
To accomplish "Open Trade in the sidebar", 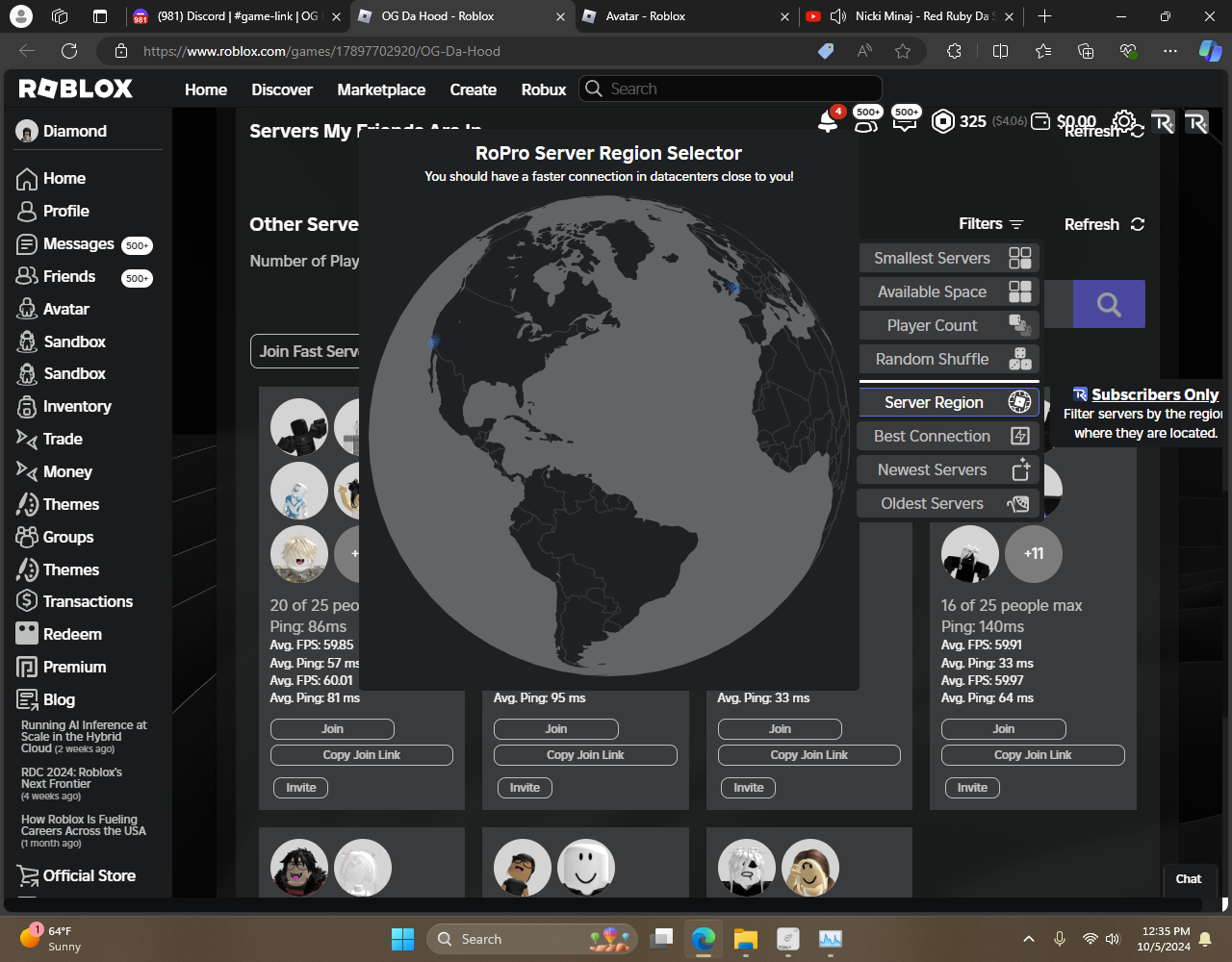I will [x=50, y=439].
